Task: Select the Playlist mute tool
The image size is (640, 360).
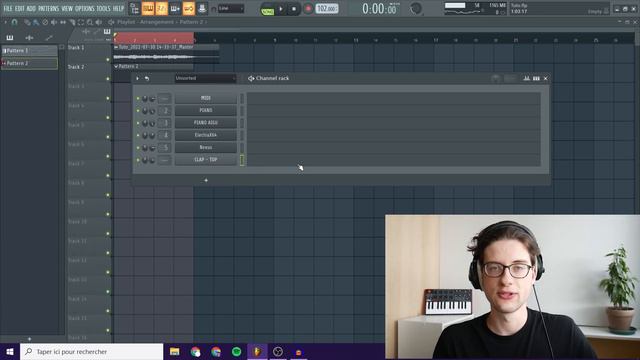Action: click(x=54, y=22)
